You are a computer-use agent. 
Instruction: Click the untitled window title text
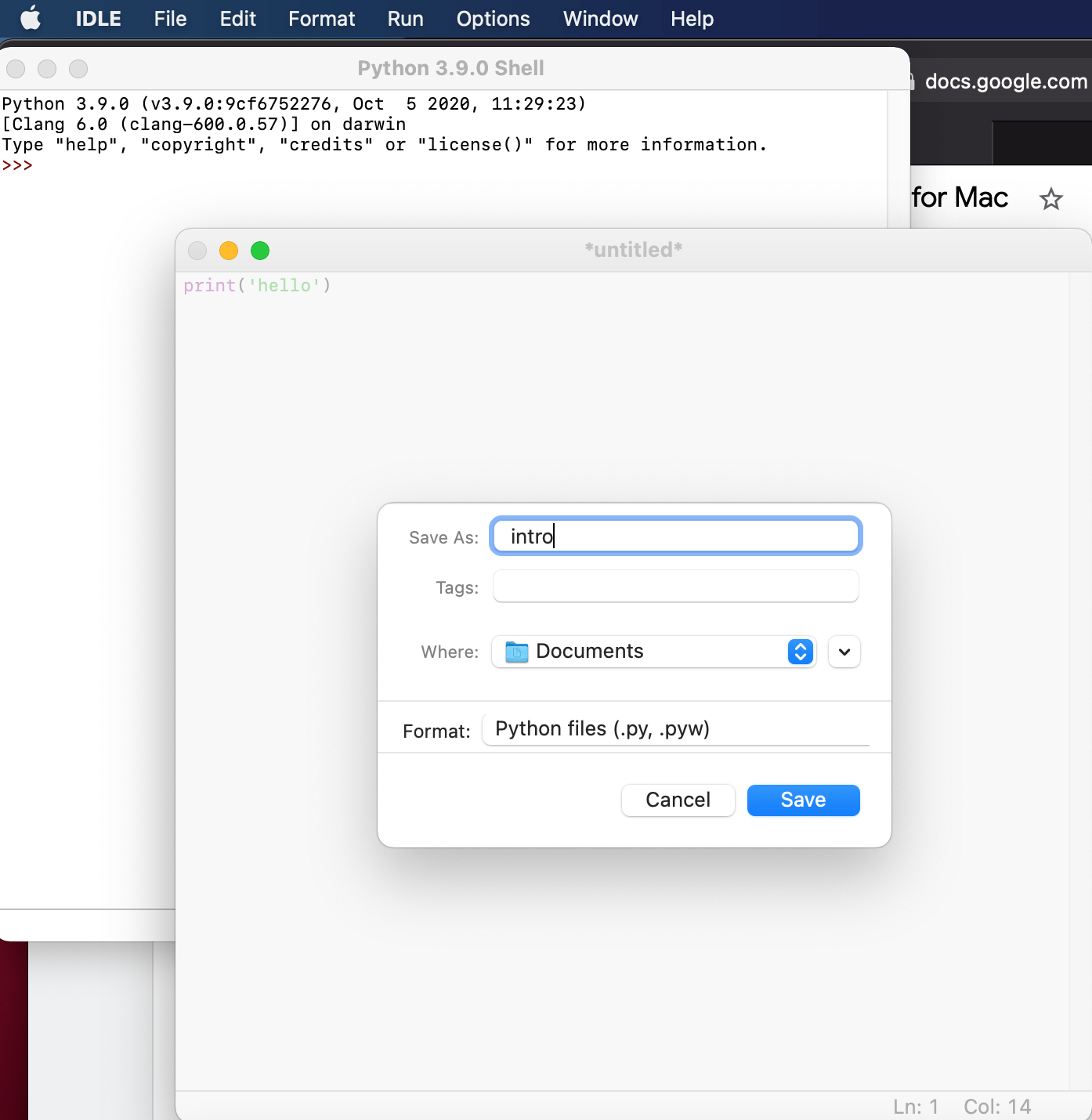pos(634,250)
